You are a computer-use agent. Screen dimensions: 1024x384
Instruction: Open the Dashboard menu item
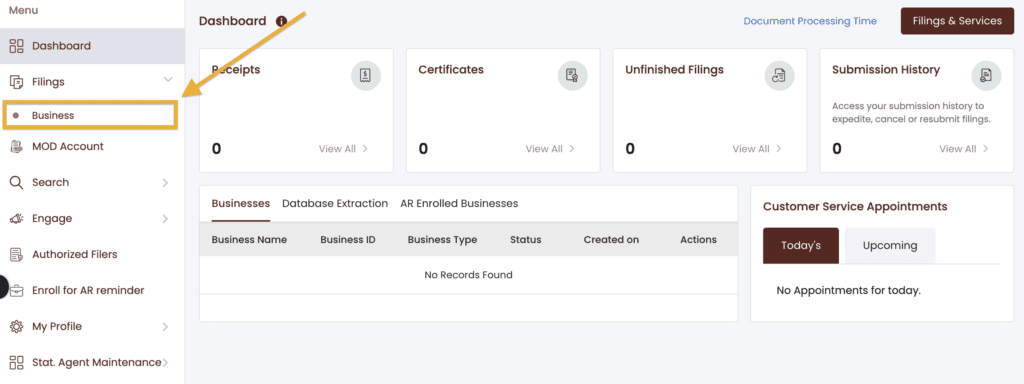tap(92, 46)
